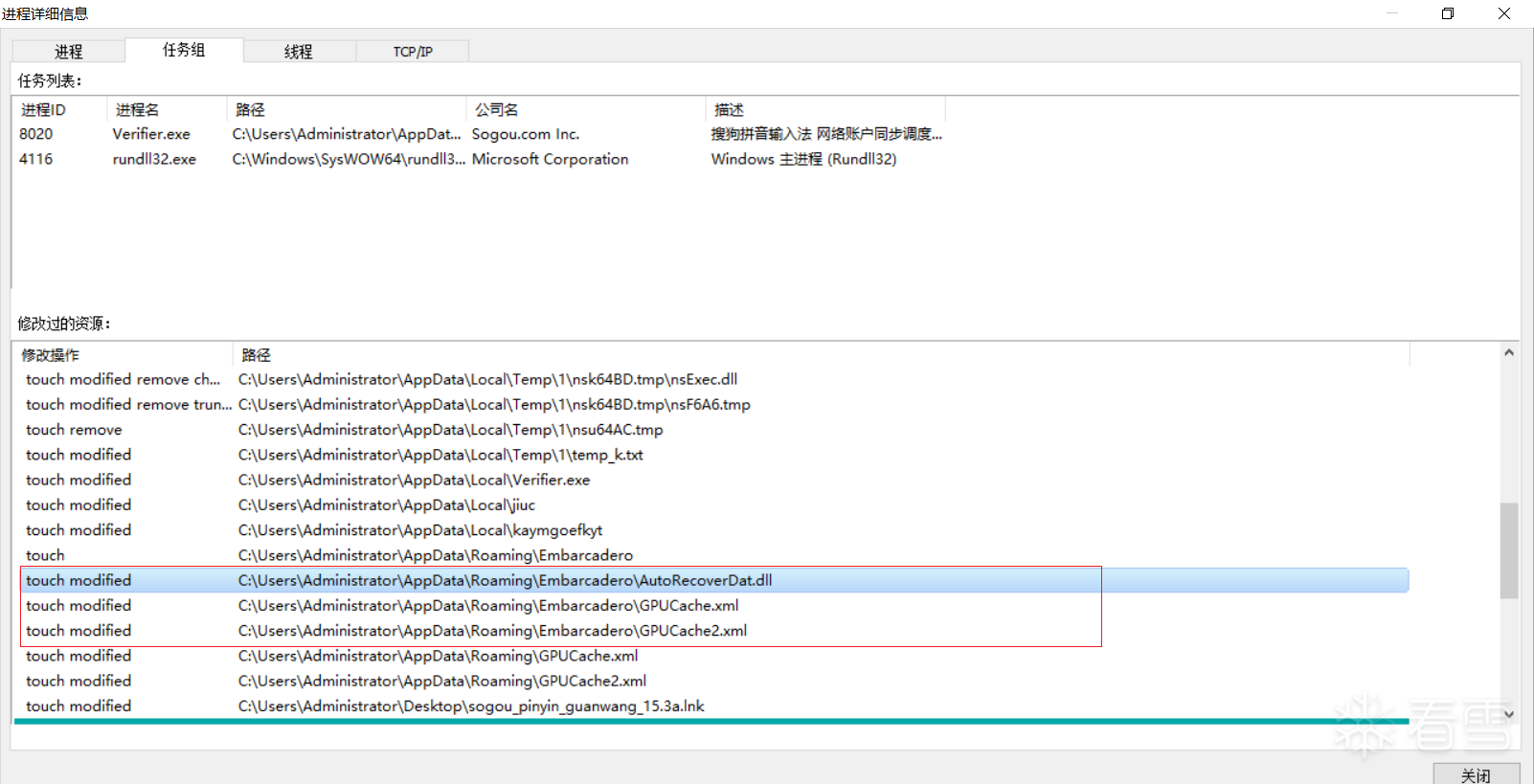Select the AutoRecoverDat.dll resource row
This screenshot has height=784, width=1534.
pyautogui.click(x=505, y=580)
